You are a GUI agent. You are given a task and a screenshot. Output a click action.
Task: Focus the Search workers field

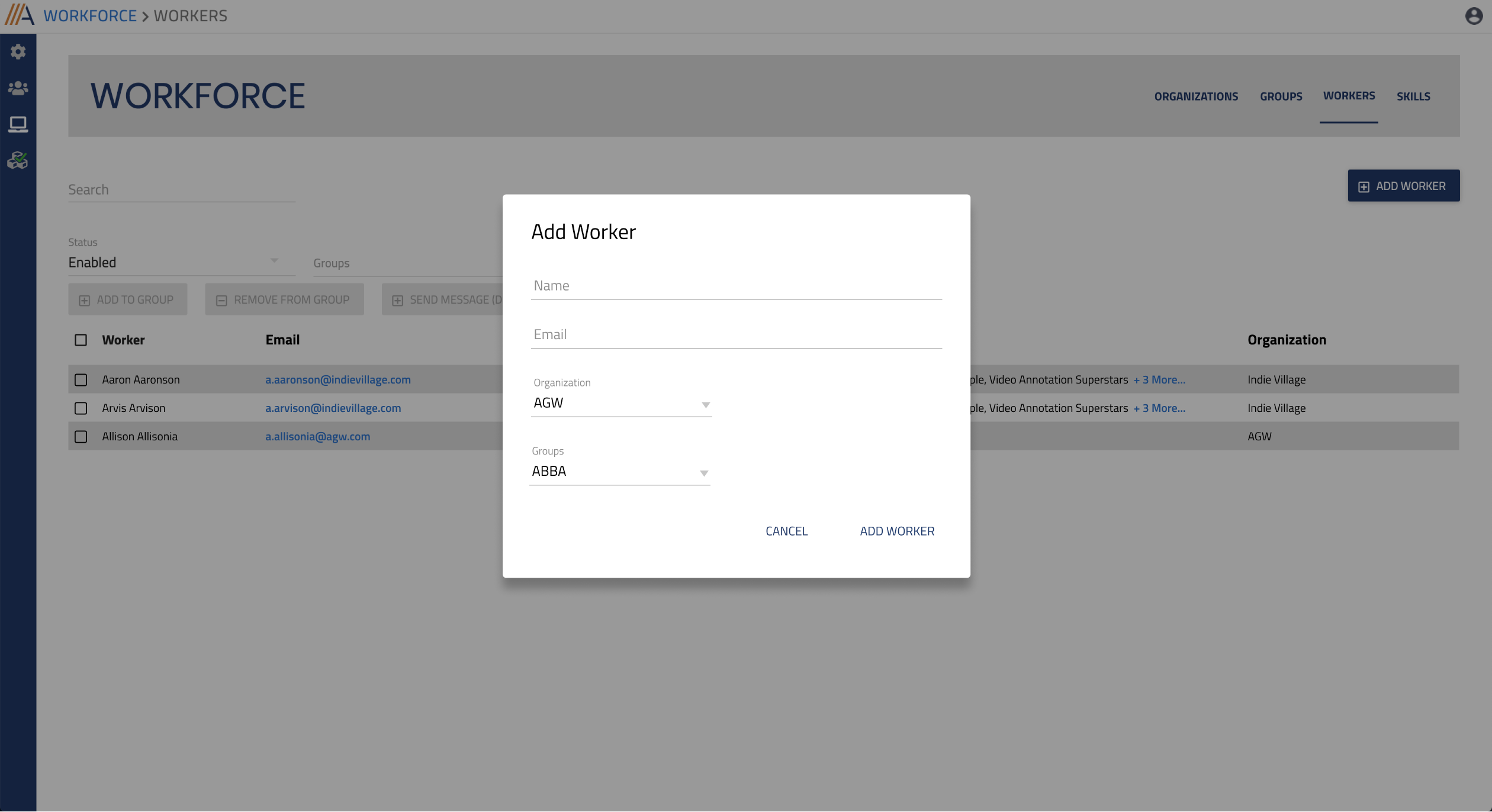point(182,190)
